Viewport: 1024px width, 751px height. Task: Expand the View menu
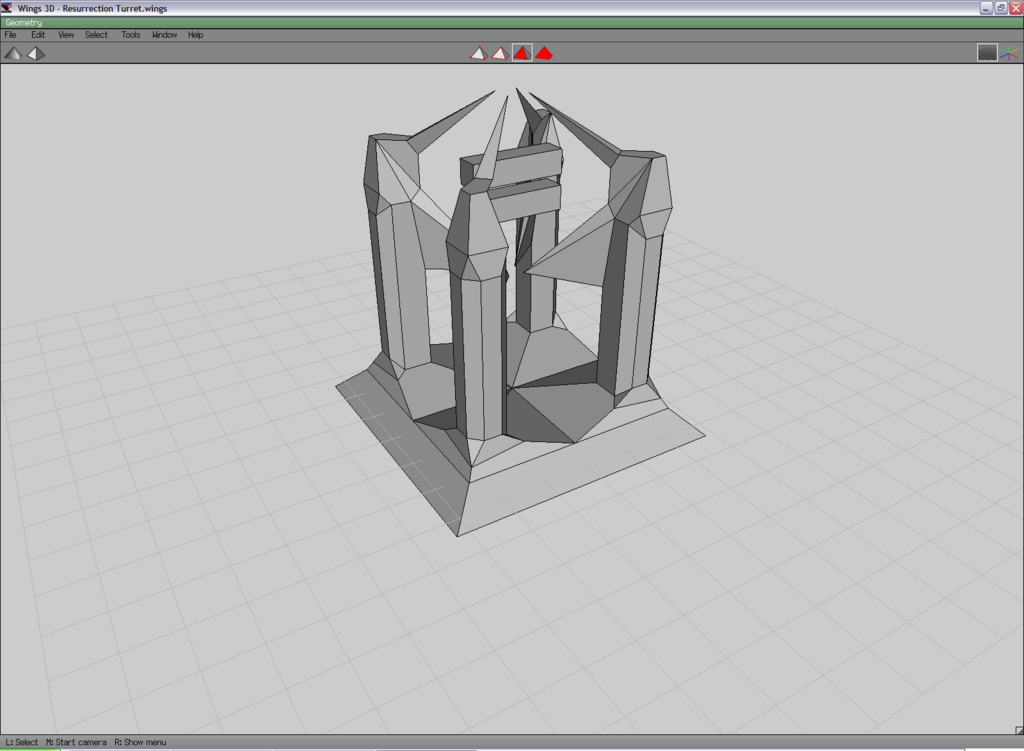coord(66,35)
